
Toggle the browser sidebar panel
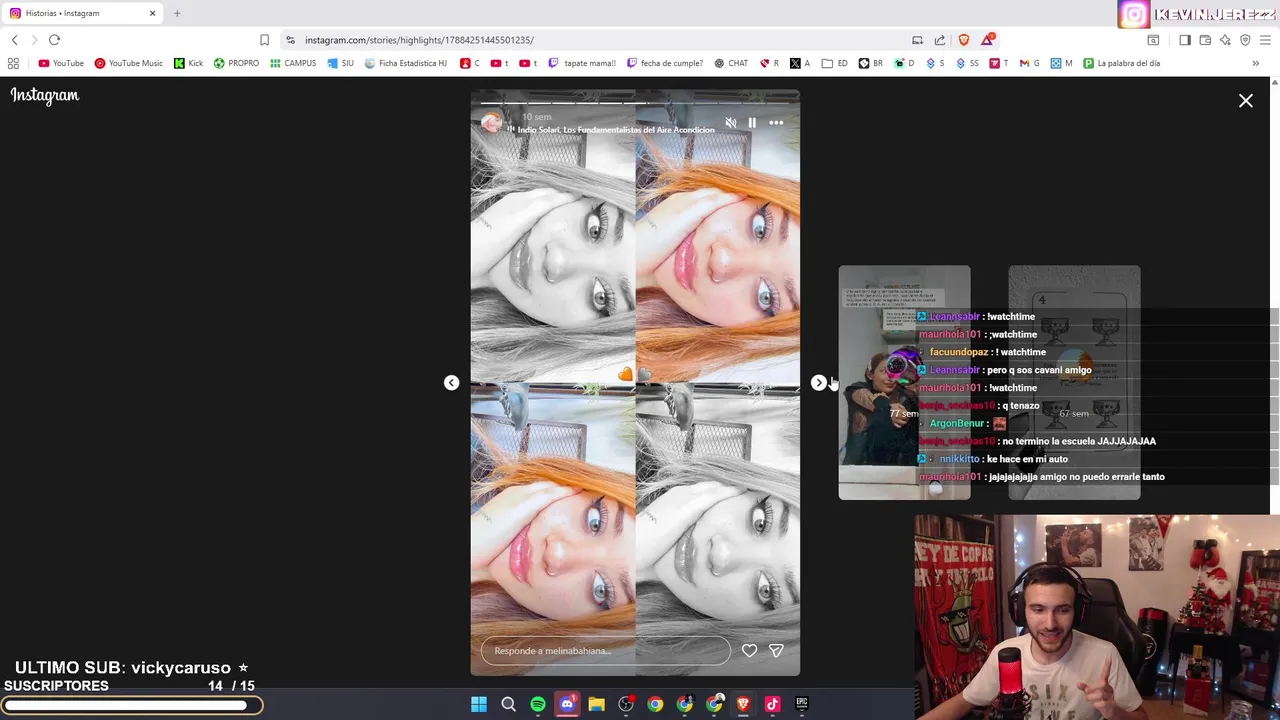(1185, 40)
